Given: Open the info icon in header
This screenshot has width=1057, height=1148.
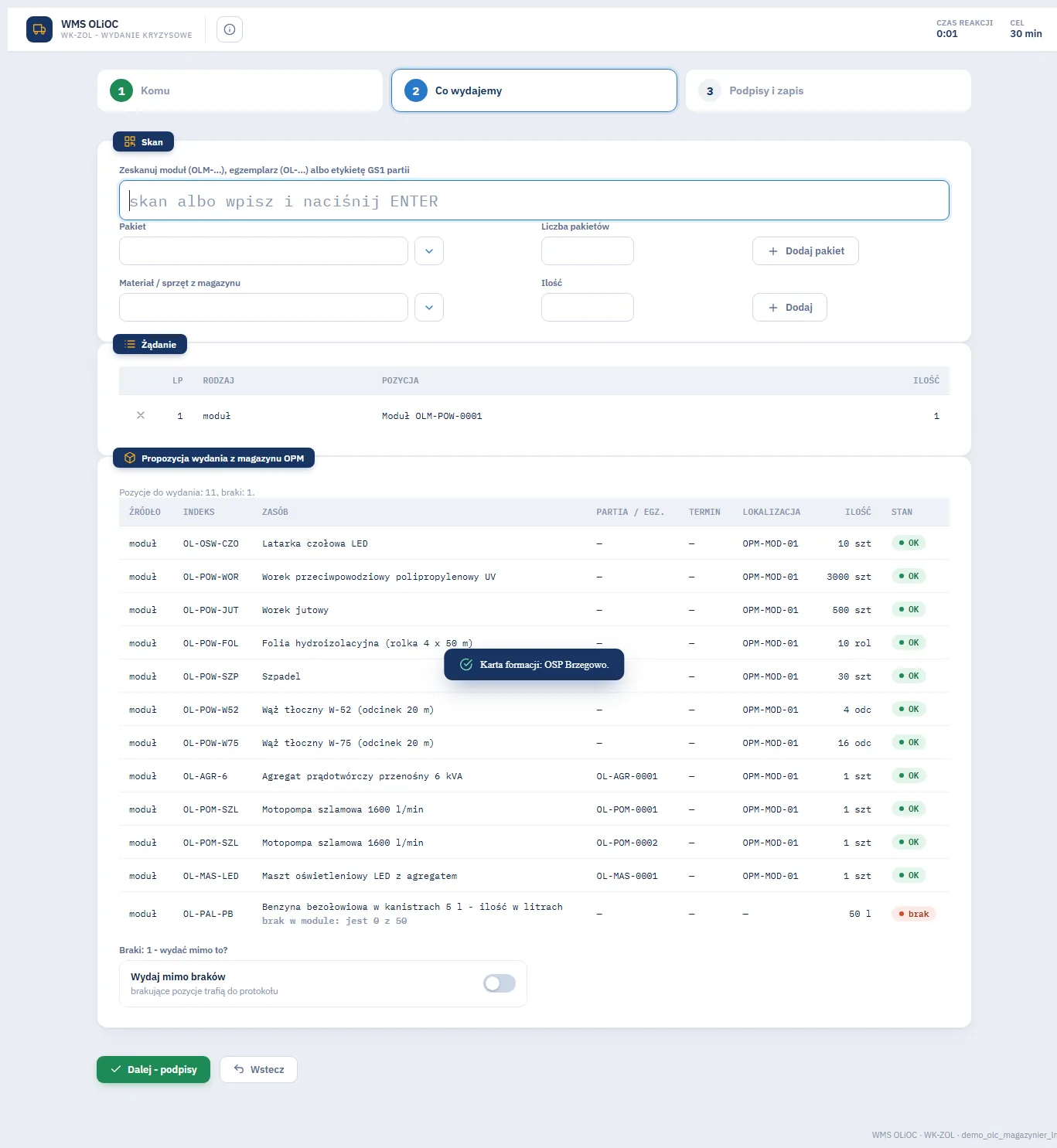Looking at the screenshot, I should [230, 29].
